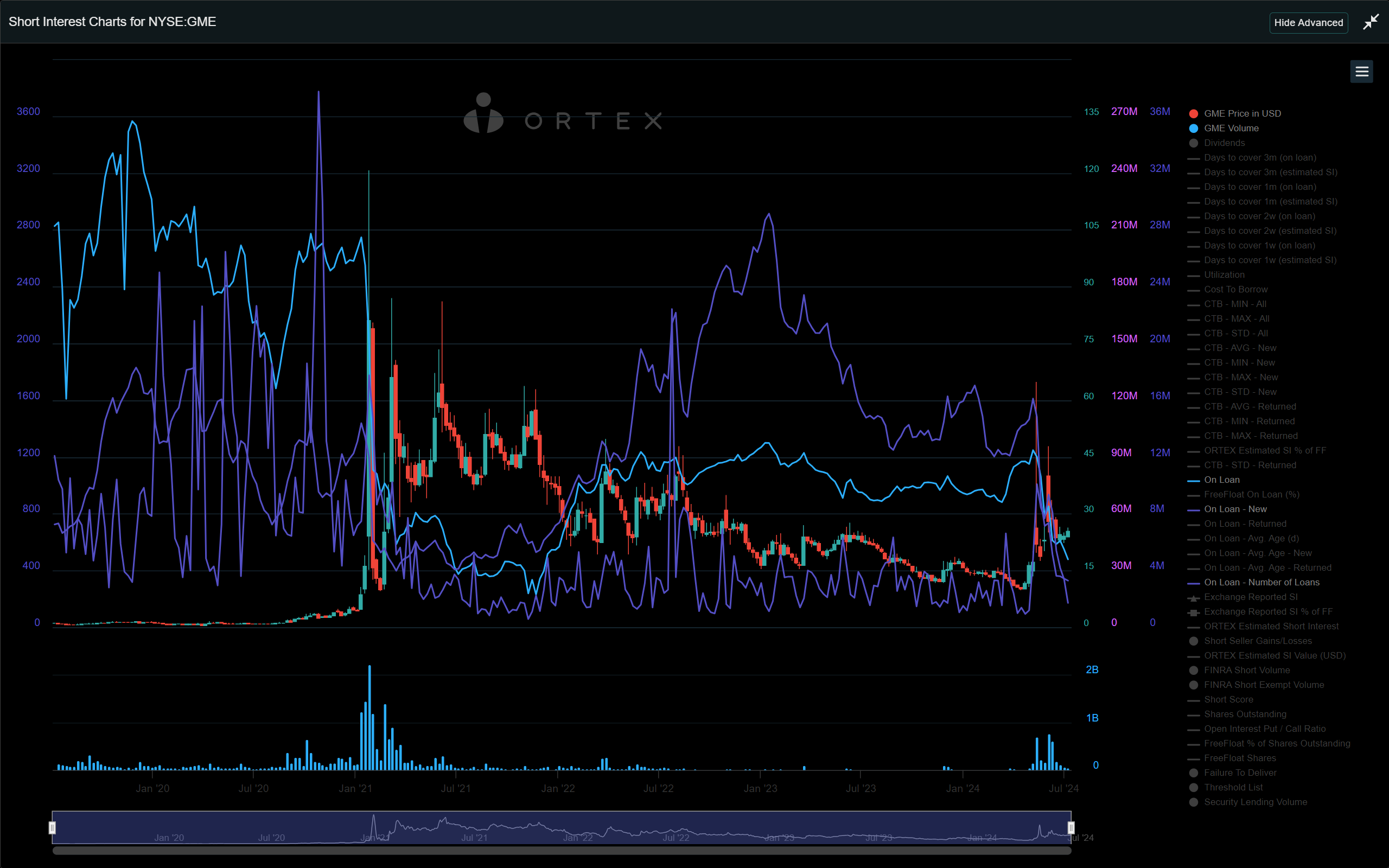Screen dimensions: 1389x868
Task: Click the blue GME Volume legend dot
Action: [1194, 128]
